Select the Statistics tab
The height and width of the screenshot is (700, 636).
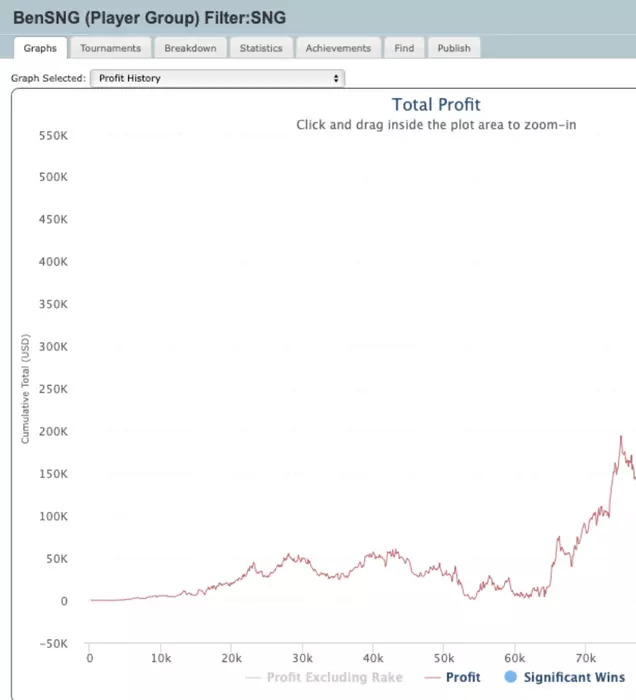click(261, 48)
